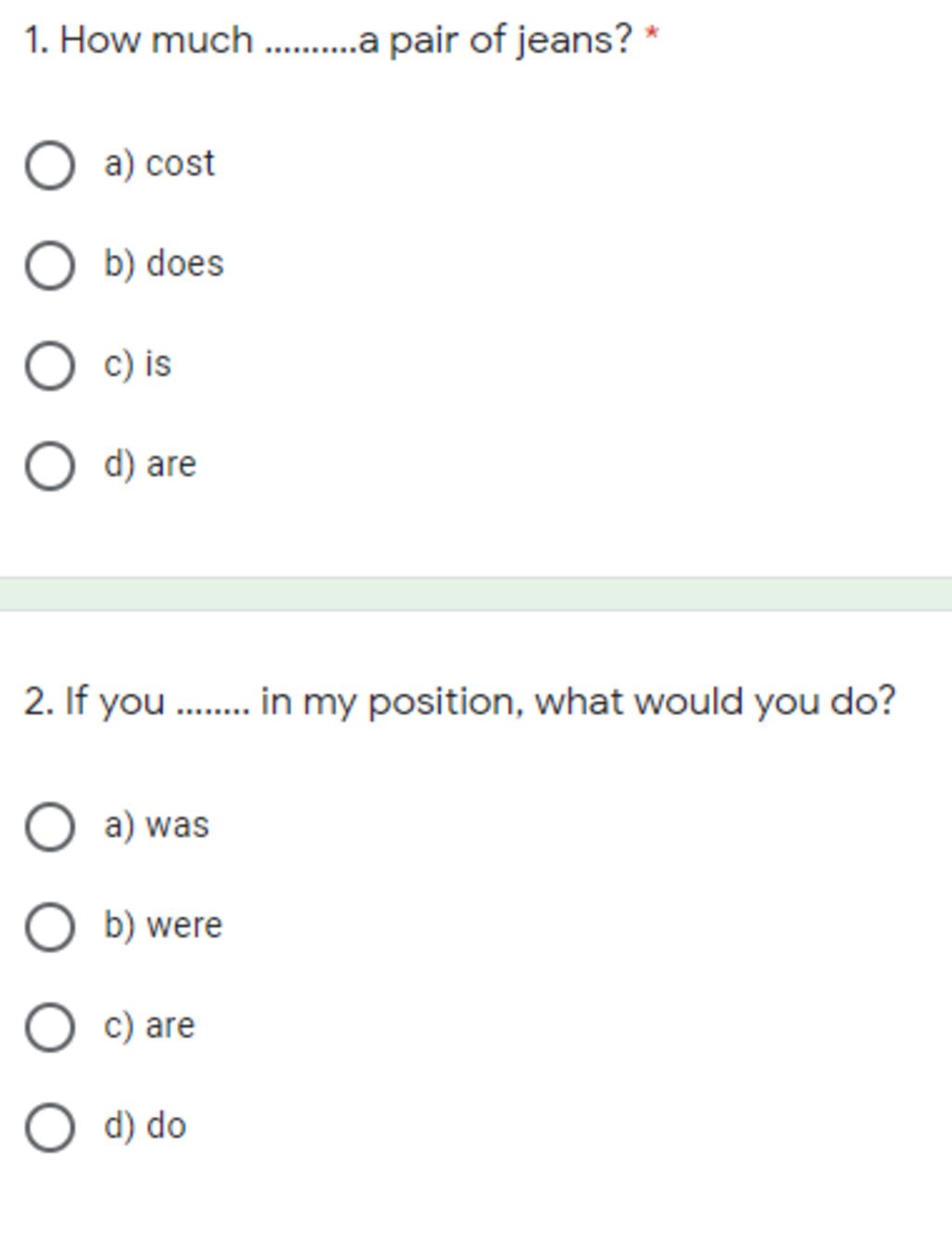Click the 'a) was' answer label text
This screenshot has width=952, height=1238.
point(156,825)
